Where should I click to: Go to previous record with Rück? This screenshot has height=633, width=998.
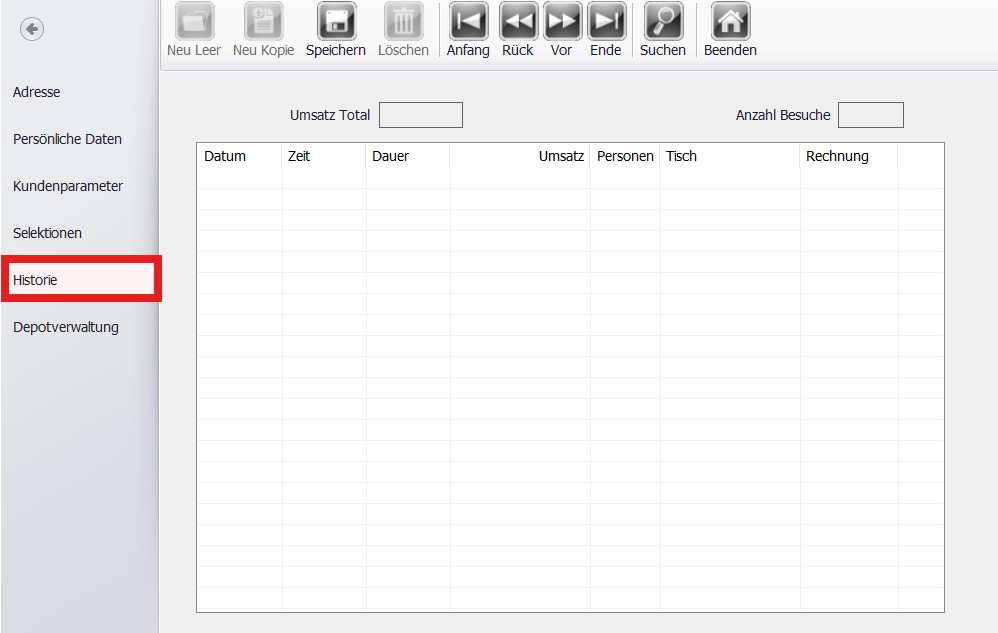518,21
